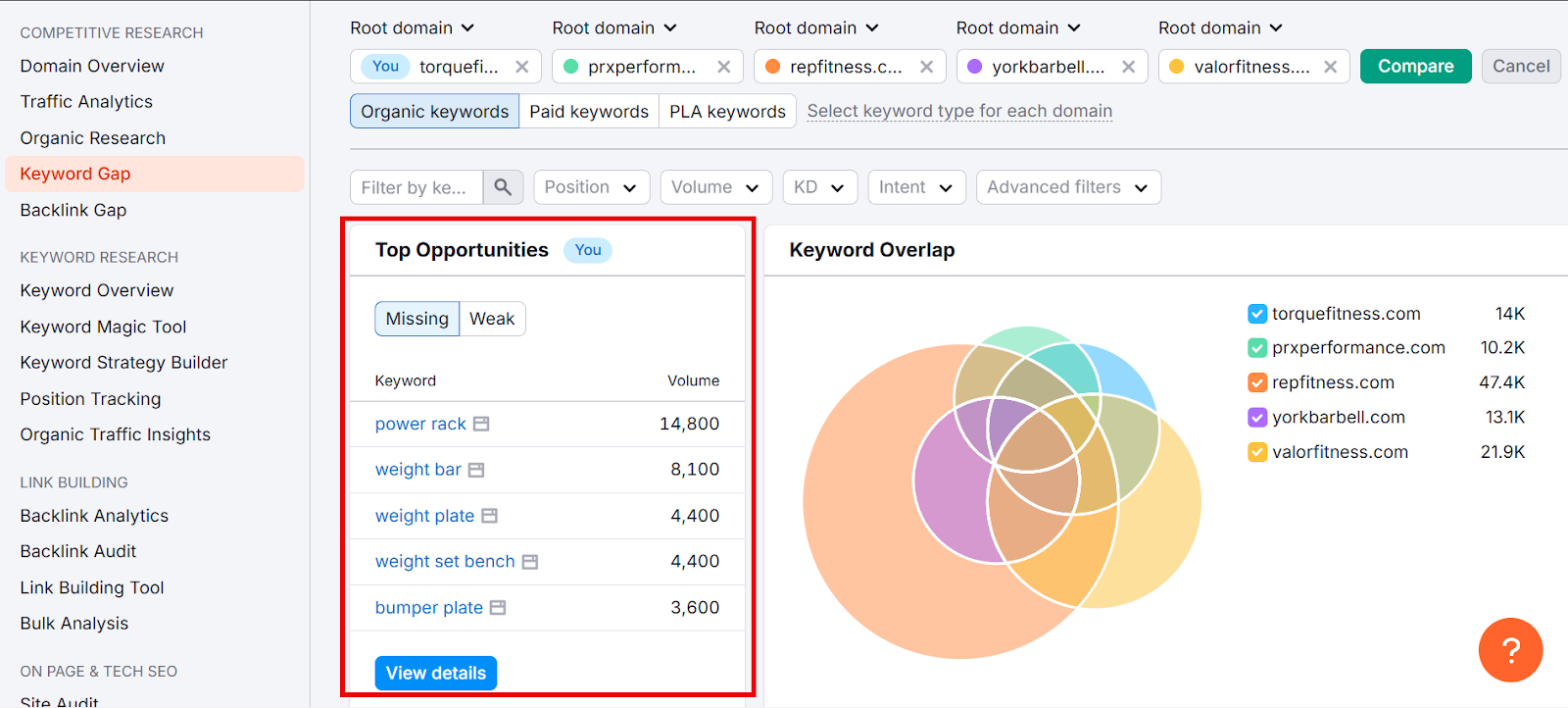This screenshot has height=708, width=1568.
Task: Expand the fourth Root domain dropdown
Action: pos(1018,27)
